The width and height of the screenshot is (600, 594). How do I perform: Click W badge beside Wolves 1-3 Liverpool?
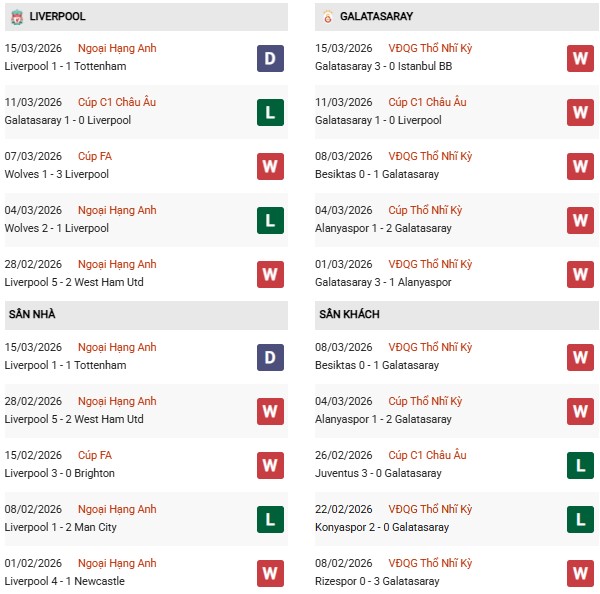[x=270, y=165]
